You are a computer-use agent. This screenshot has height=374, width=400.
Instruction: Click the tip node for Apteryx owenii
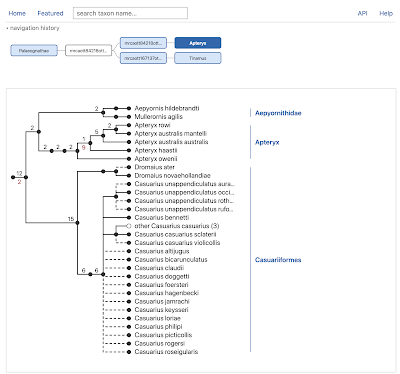click(129, 159)
